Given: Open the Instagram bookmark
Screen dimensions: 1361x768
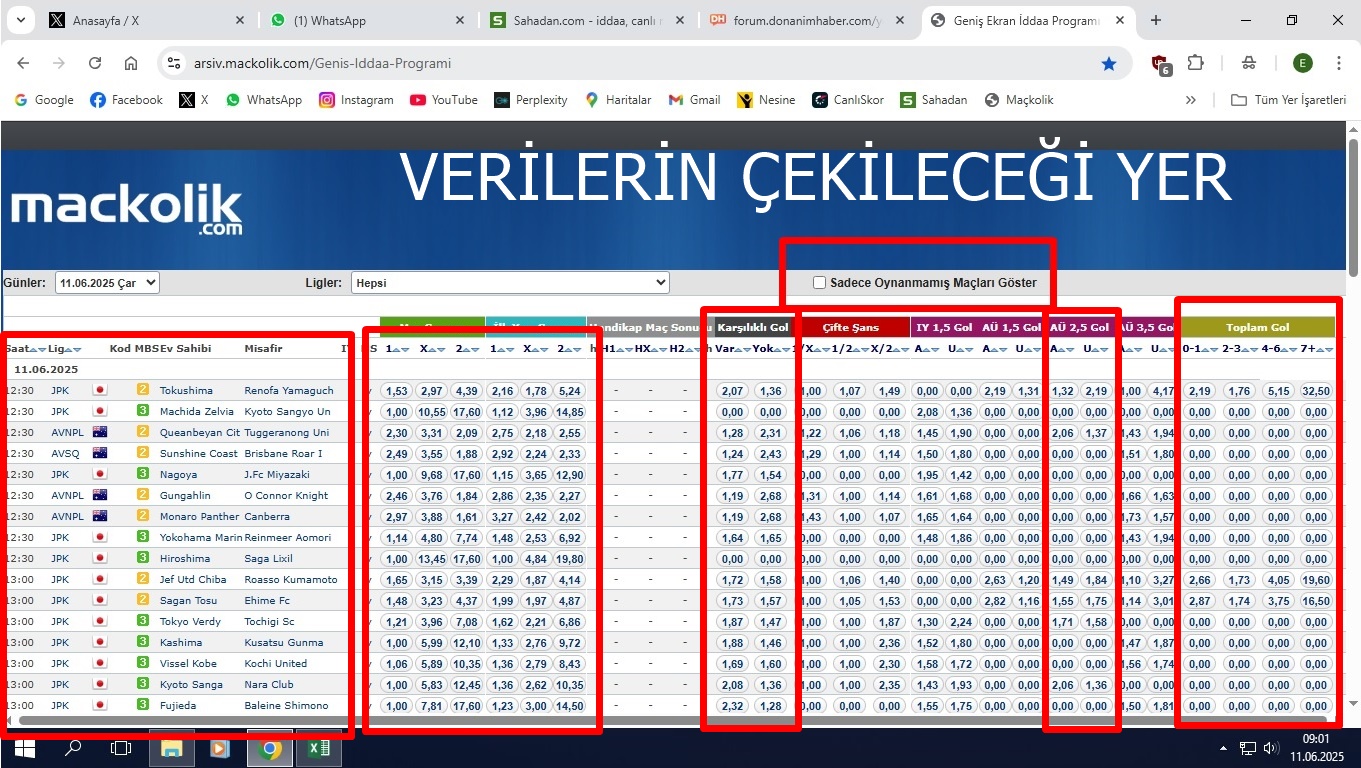Looking at the screenshot, I should (x=356, y=100).
